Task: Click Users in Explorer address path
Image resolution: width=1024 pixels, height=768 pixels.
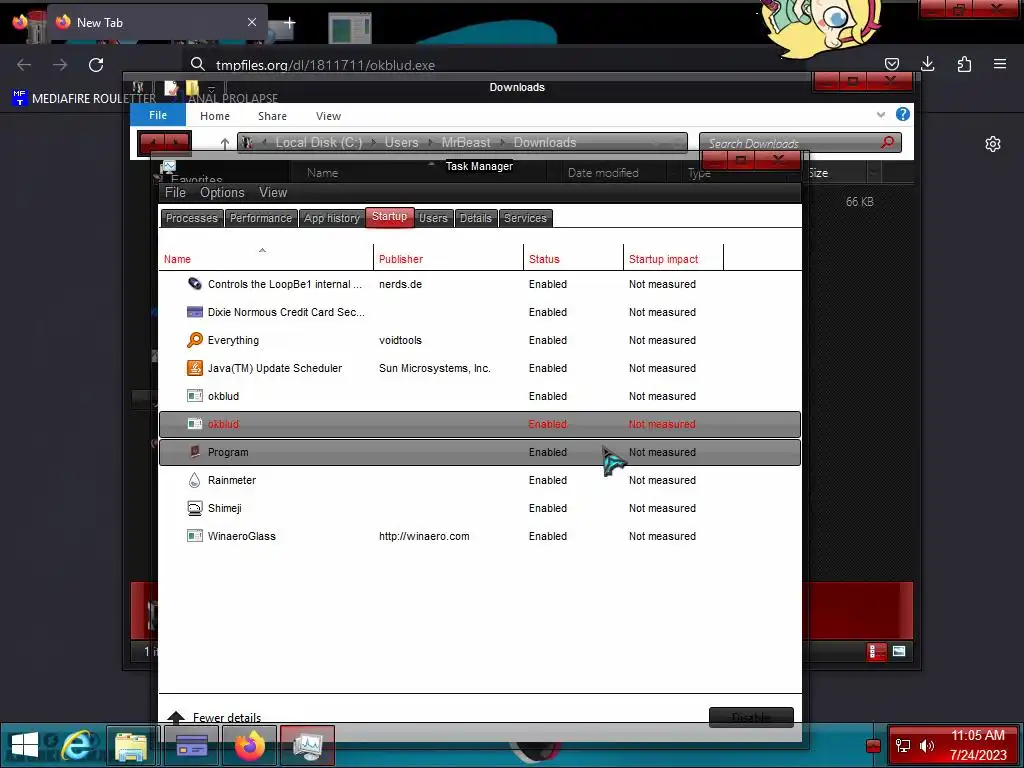Action: coord(401,142)
